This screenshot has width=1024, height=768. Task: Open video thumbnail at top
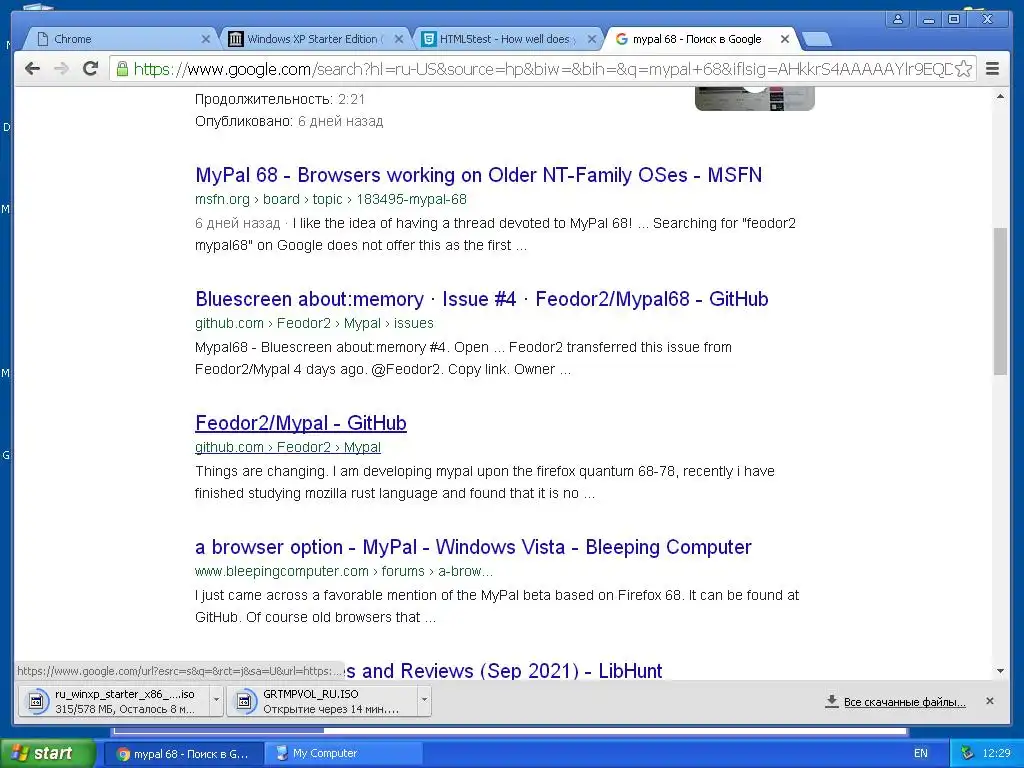pyautogui.click(x=754, y=98)
